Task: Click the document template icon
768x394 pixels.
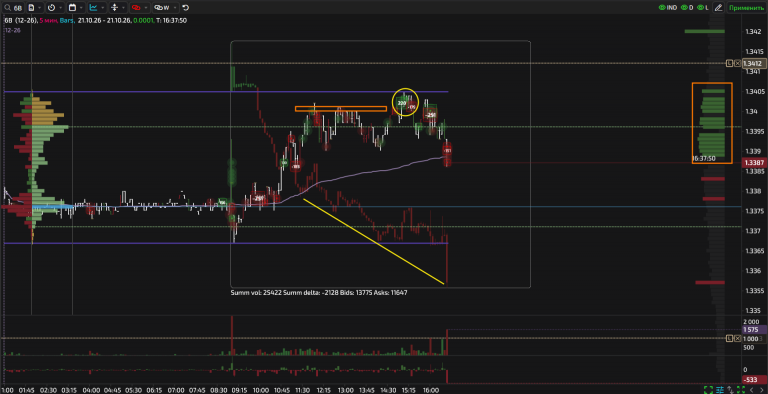Action: (x=31, y=8)
